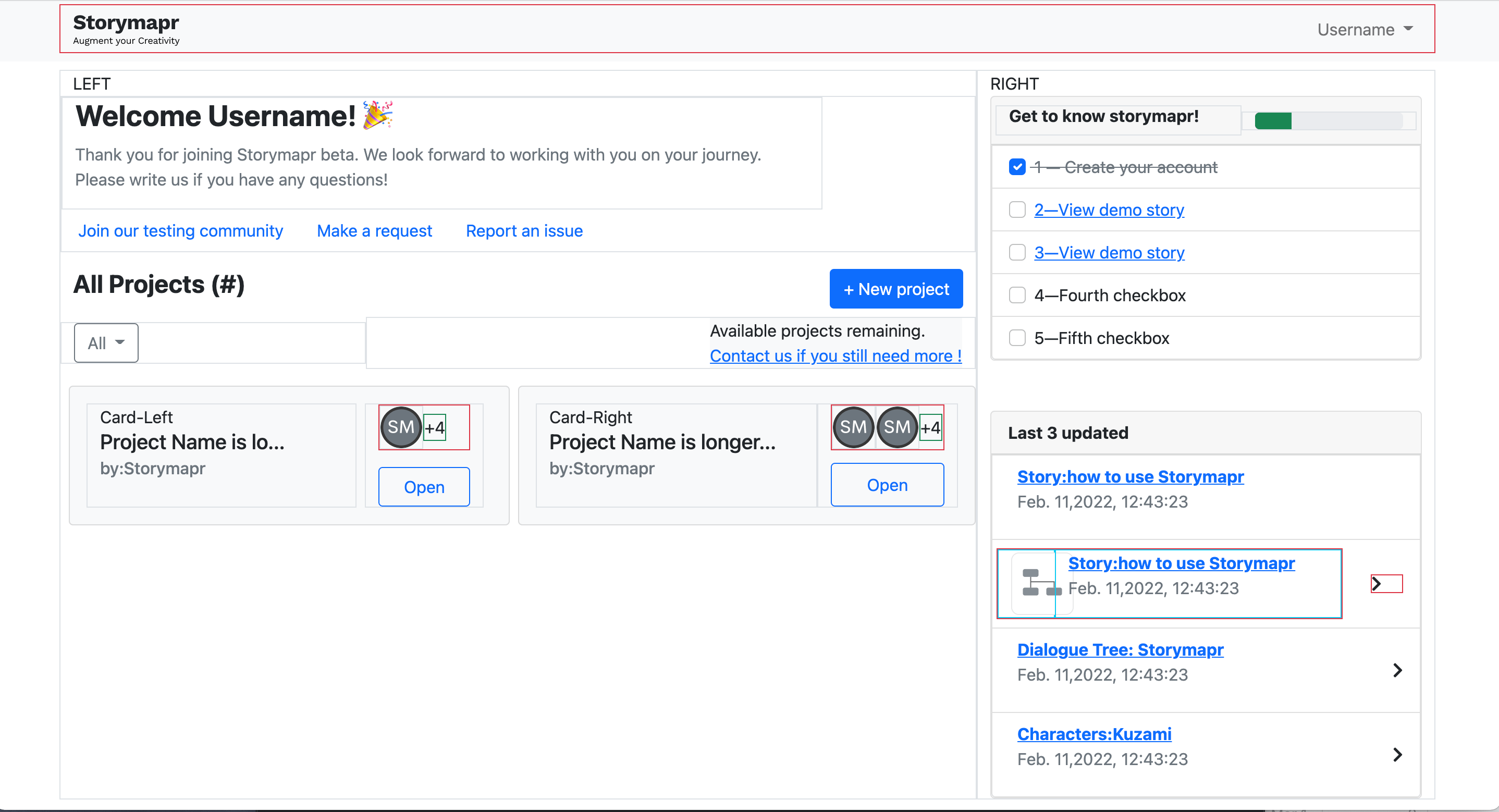The image size is (1499, 812).
Task: Click the +4 members badge in Card-Left
Action: [435, 428]
